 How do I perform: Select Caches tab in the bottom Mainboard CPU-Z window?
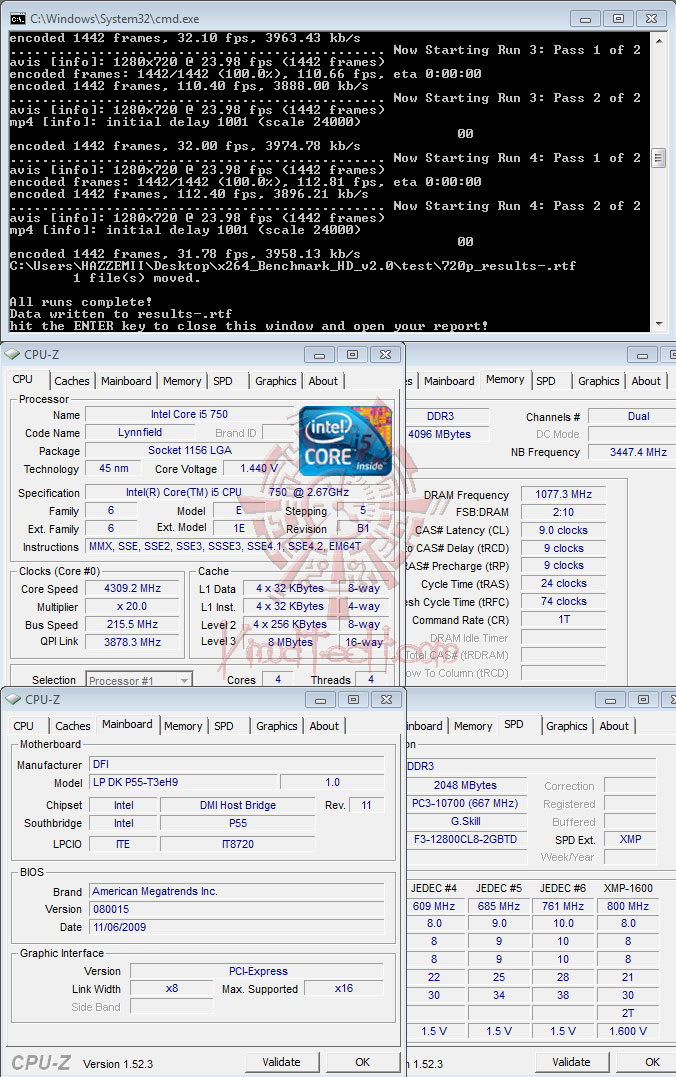click(x=73, y=726)
